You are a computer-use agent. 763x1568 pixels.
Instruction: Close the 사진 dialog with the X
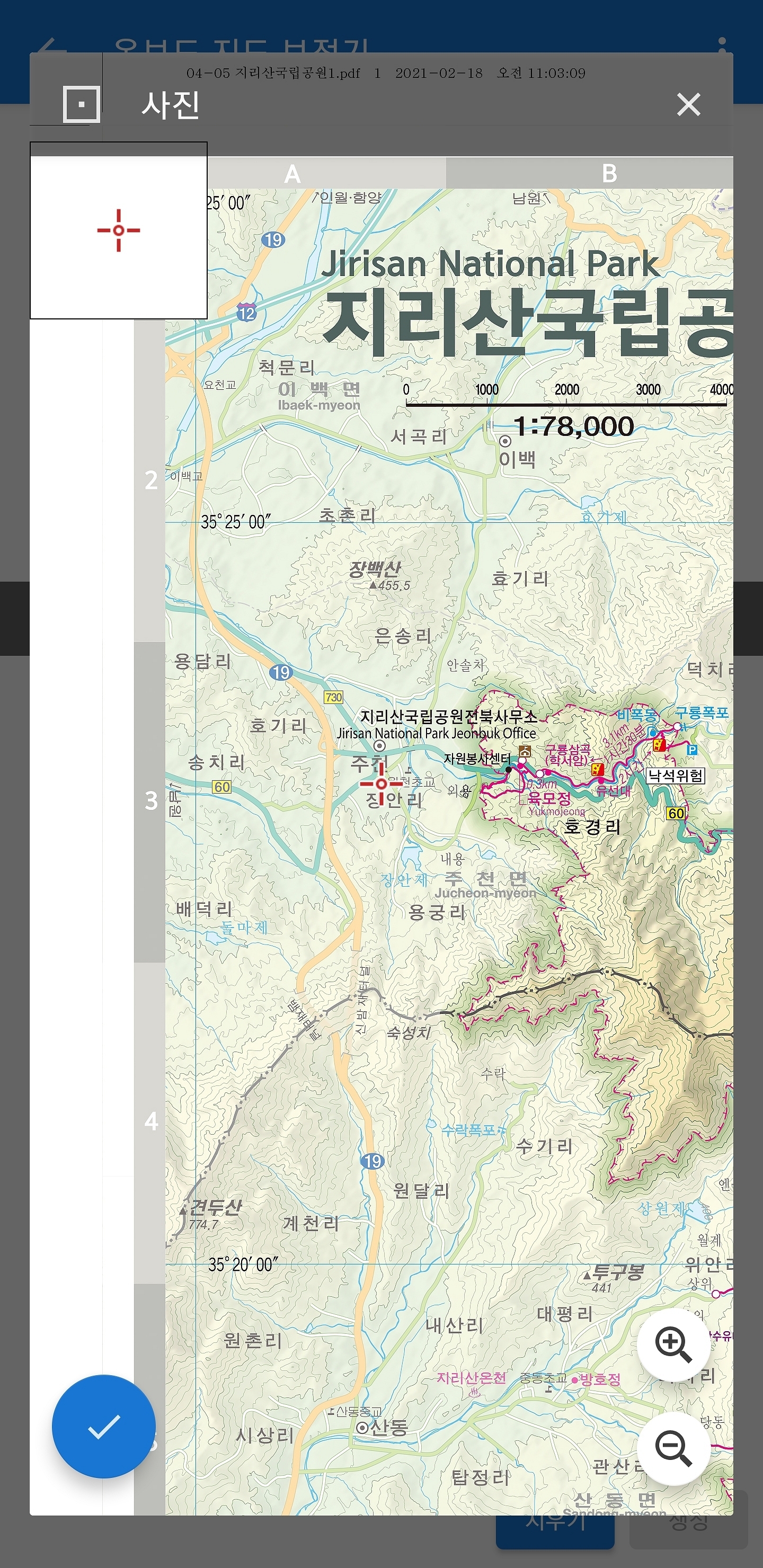(x=689, y=105)
